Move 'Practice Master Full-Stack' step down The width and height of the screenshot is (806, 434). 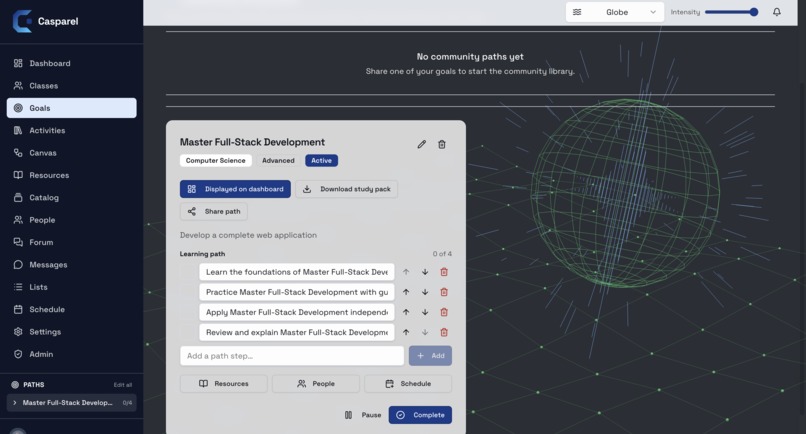425,292
